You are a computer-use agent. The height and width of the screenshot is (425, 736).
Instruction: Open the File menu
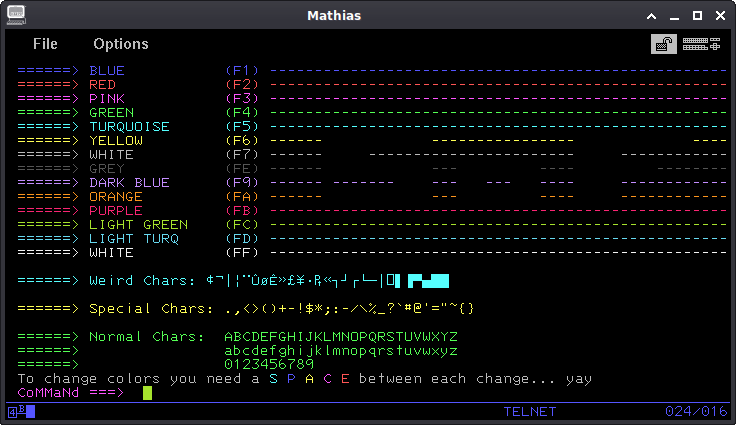point(45,44)
